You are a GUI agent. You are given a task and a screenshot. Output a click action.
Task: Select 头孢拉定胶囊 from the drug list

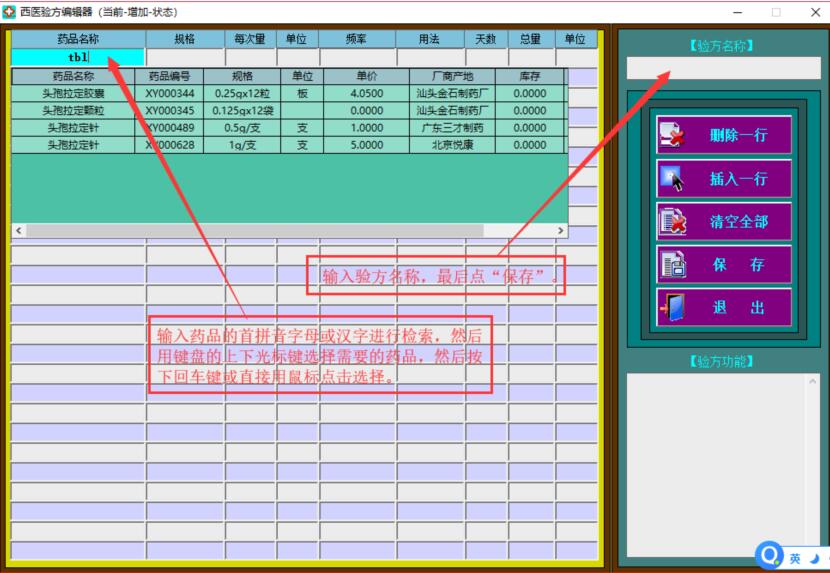coord(73,93)
